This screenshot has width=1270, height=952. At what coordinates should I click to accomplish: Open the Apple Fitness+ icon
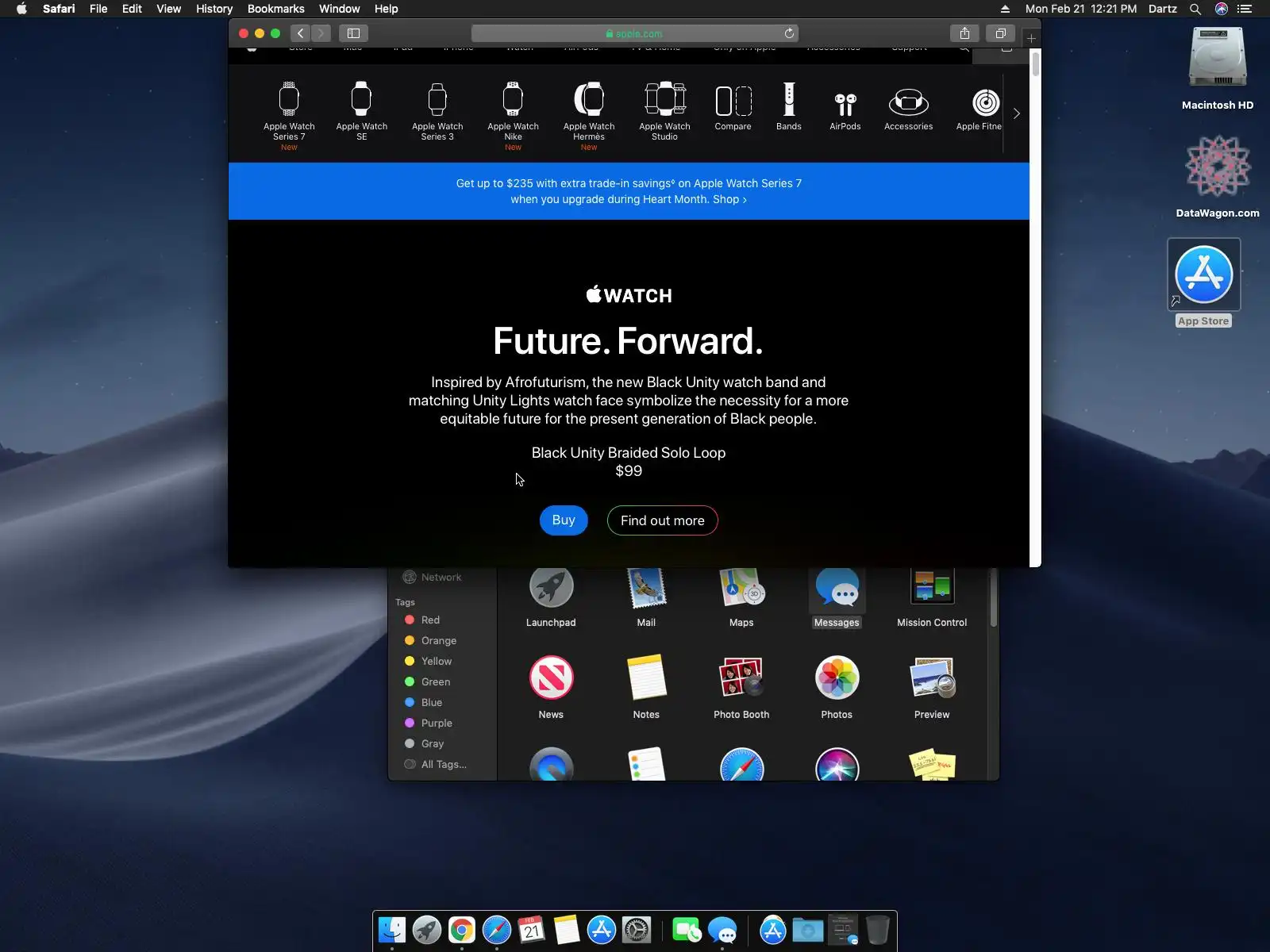coord(986,102)
